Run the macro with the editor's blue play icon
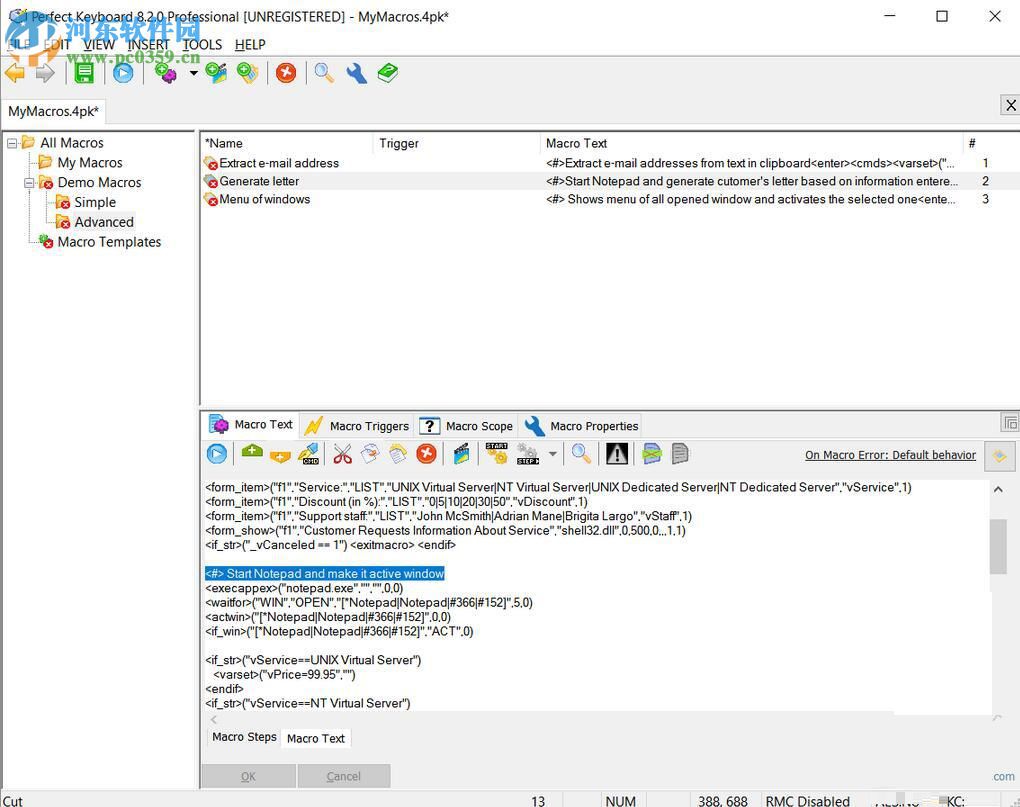Viewport: 1020px width, 807px height. [217, 453]
